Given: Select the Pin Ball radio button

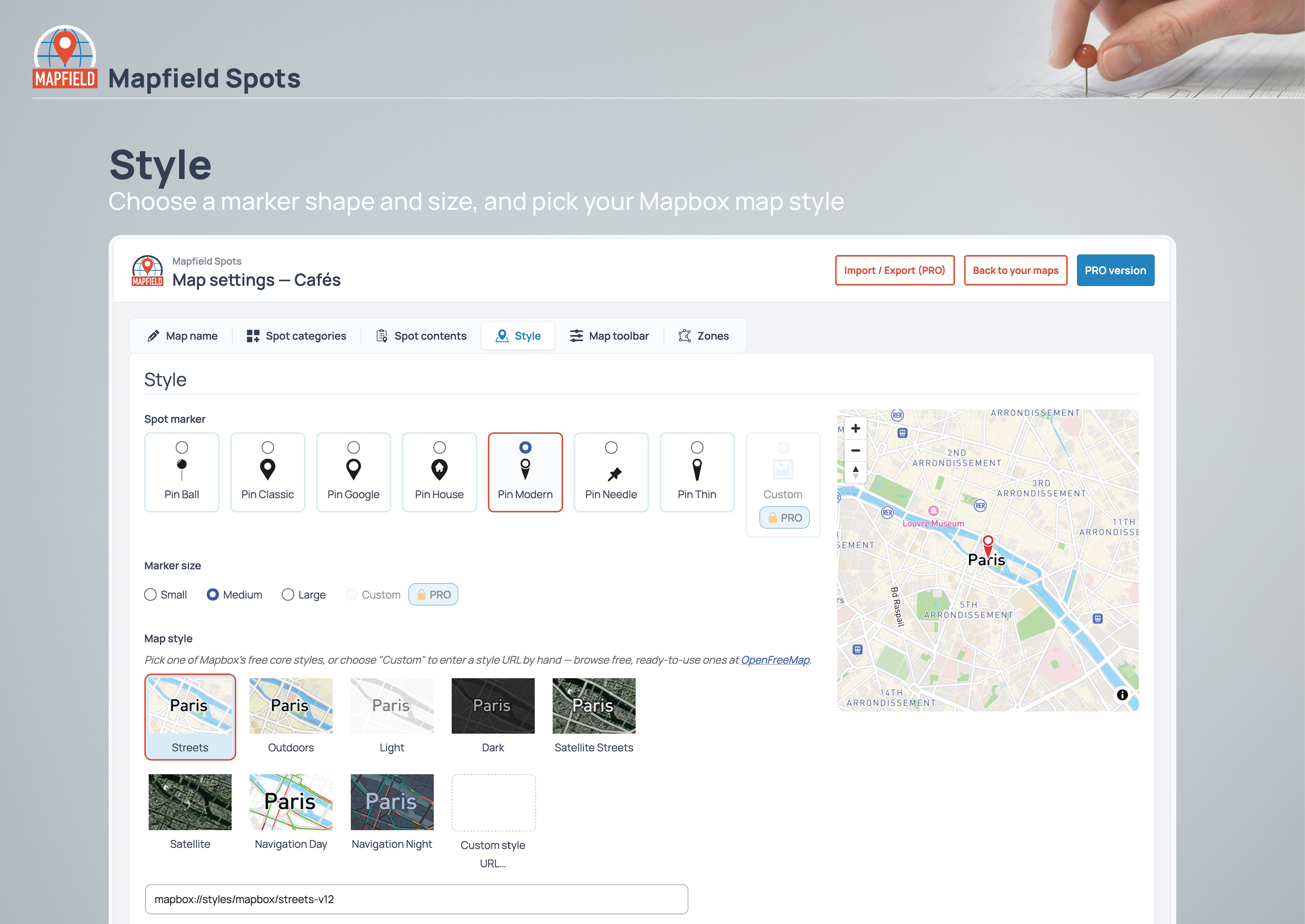Looking at the screenshot, I should [x=181, y=448].
